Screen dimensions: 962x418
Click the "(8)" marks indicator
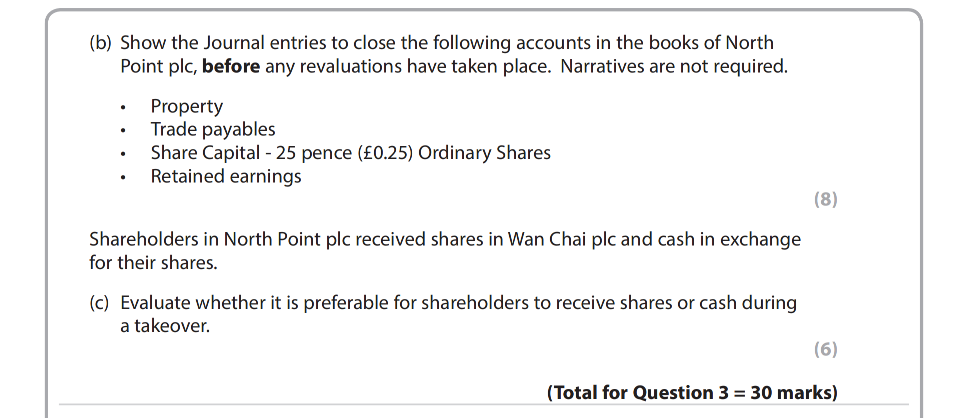[x=826, y=199]
